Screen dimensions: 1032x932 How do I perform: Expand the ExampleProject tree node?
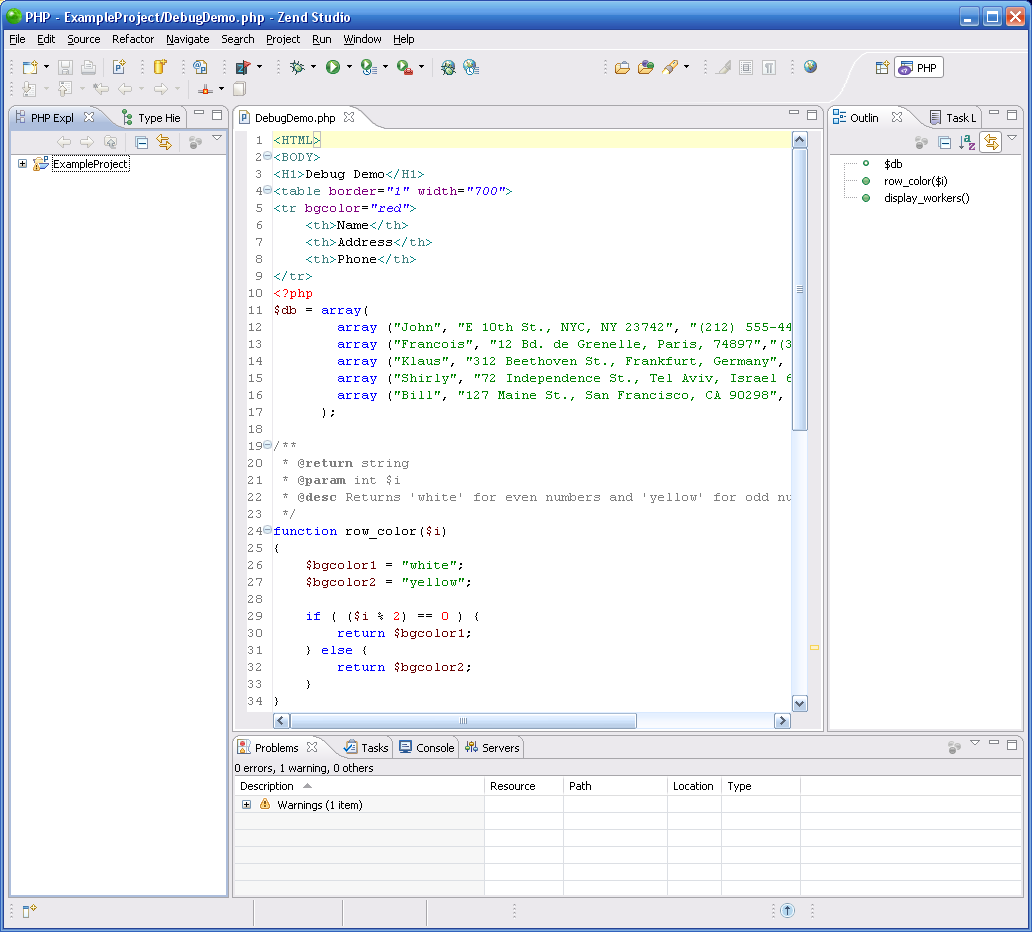(x=22, y=164)
